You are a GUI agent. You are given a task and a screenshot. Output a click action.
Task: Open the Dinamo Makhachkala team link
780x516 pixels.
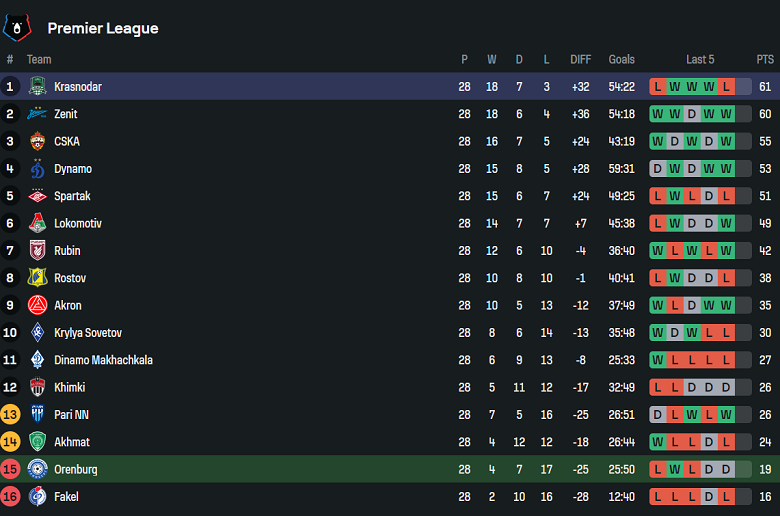(103, 360)
